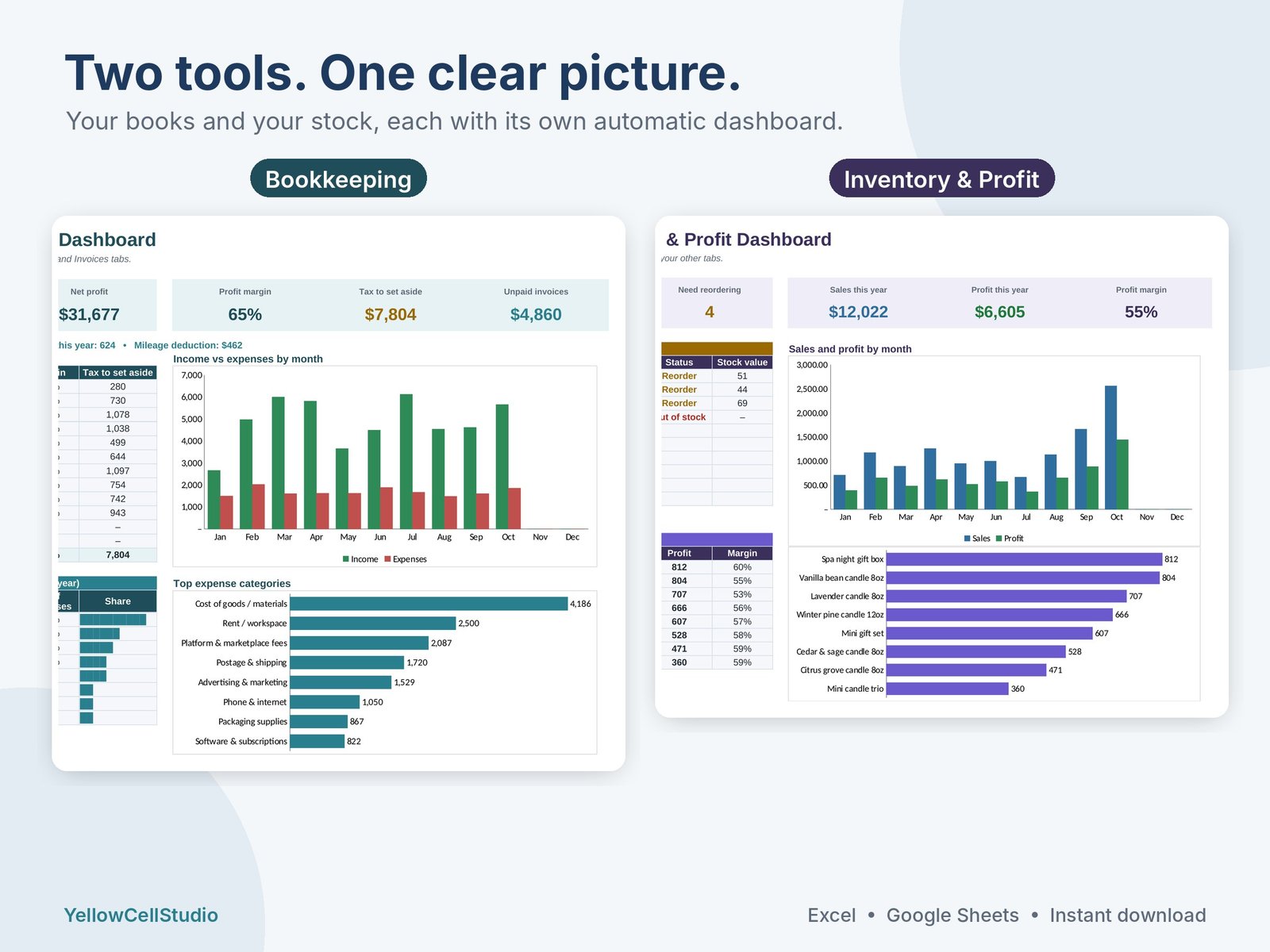Click the Unpaid invoices $4,860 value

536,314
